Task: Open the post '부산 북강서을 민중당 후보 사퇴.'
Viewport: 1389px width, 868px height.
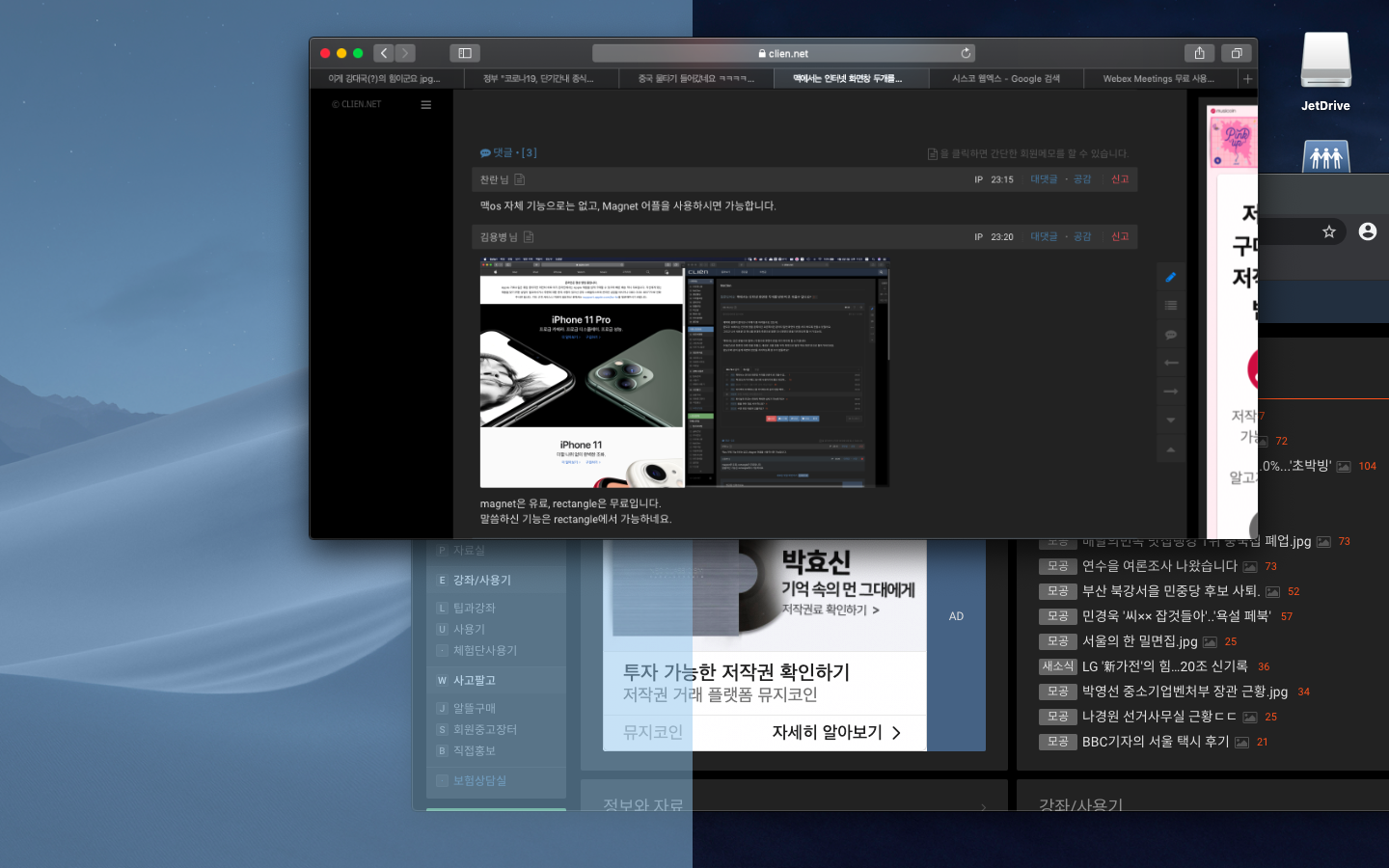Action: (1171, 591)
